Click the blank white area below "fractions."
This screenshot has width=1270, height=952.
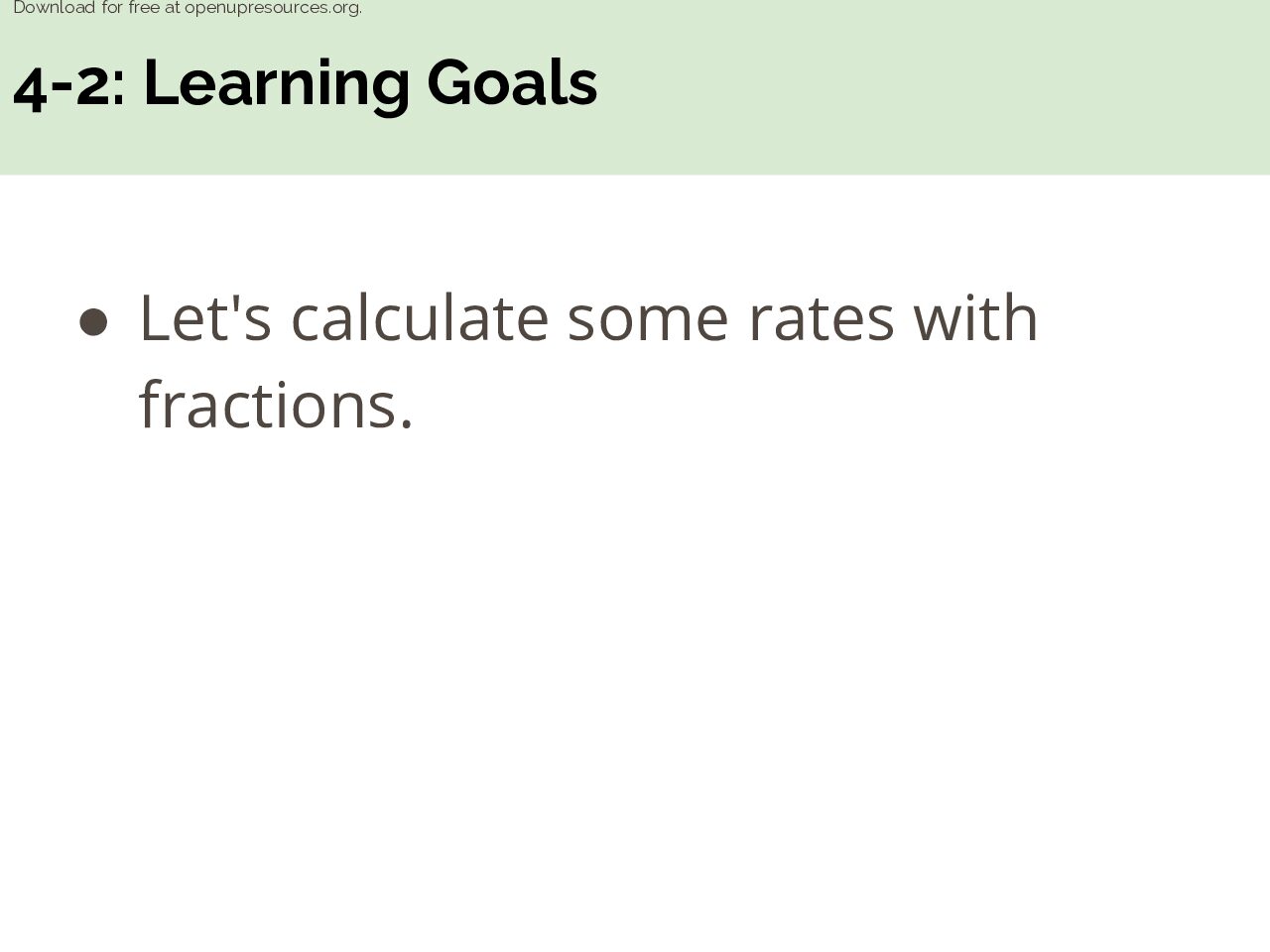point(635,694)
